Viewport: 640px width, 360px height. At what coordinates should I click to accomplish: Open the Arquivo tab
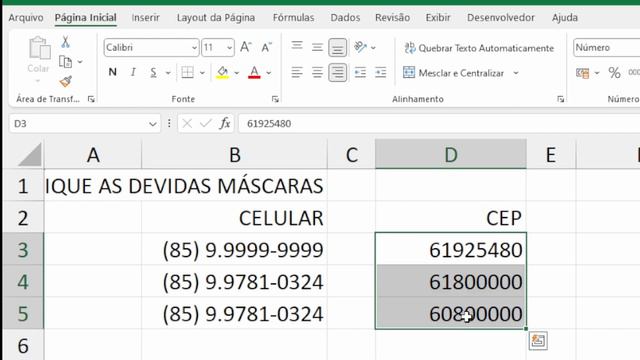[26, 18]
